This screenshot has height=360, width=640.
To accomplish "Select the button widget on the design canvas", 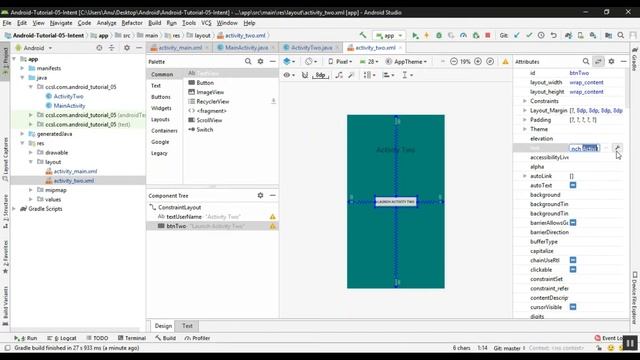I will [396, 202].
